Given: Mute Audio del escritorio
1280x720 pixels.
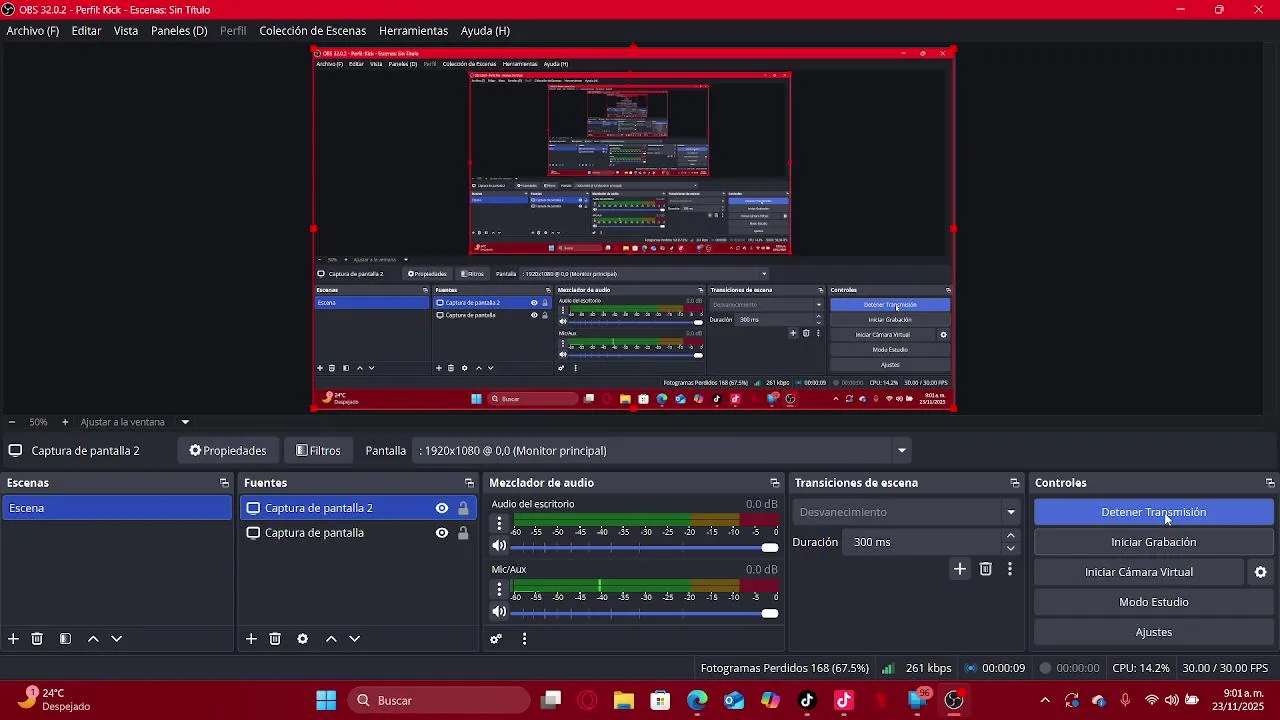Looking at the screenshot, I should tap(499, 546).
